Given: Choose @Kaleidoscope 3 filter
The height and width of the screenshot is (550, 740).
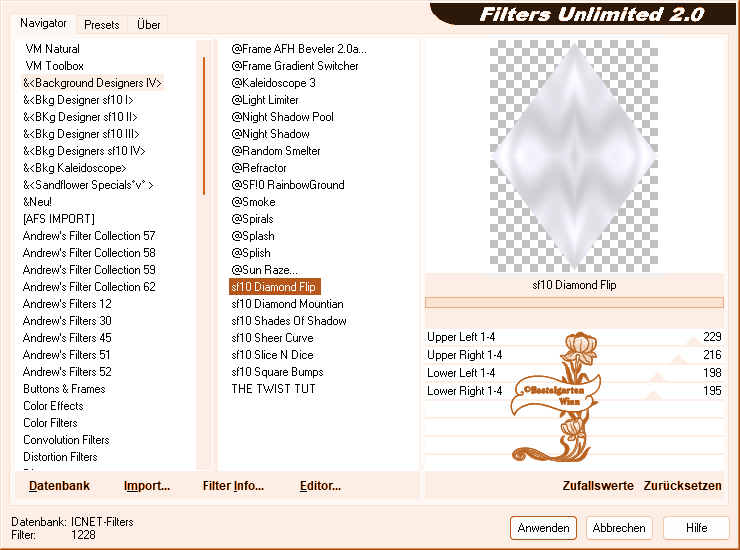Looking at the screenshot, I should [x=273, y=83].
